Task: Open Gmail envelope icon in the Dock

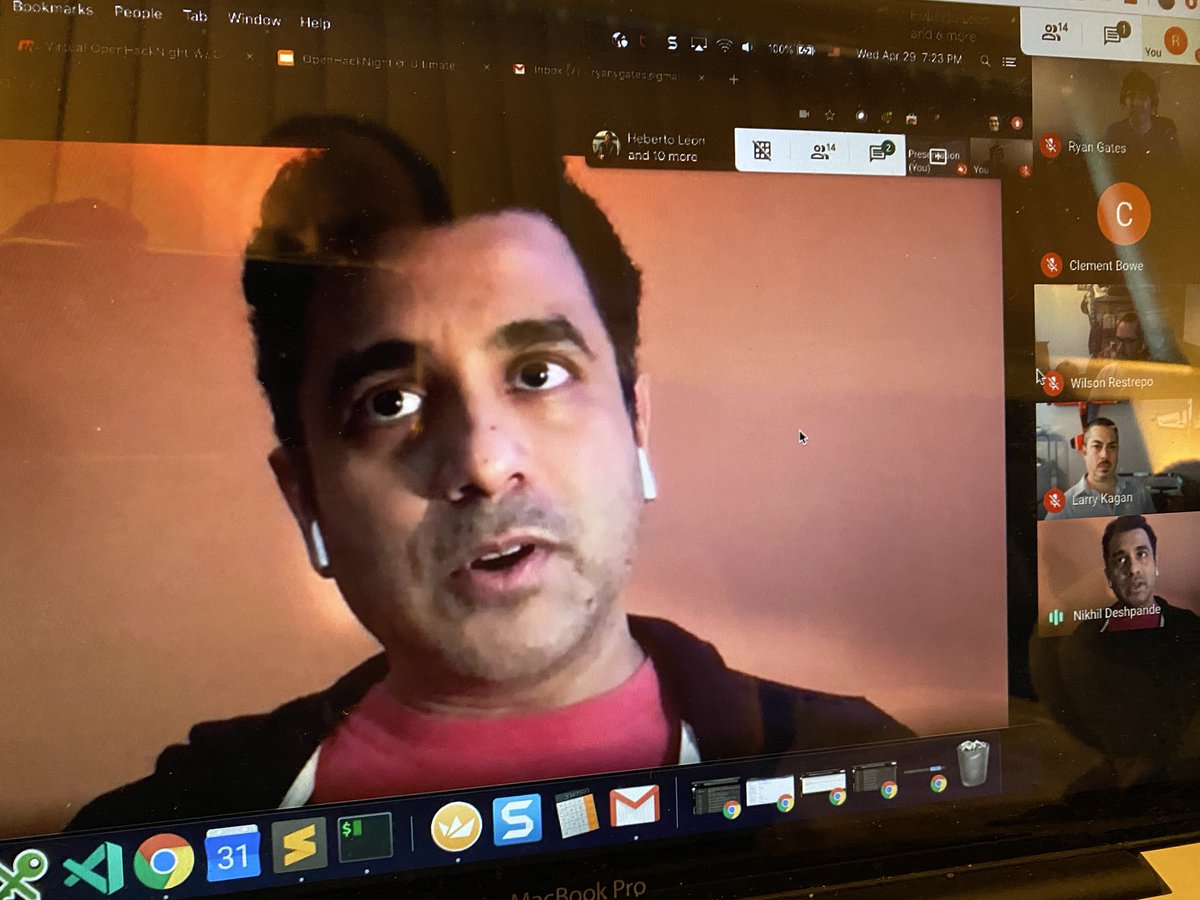Action: click(635, 805)
